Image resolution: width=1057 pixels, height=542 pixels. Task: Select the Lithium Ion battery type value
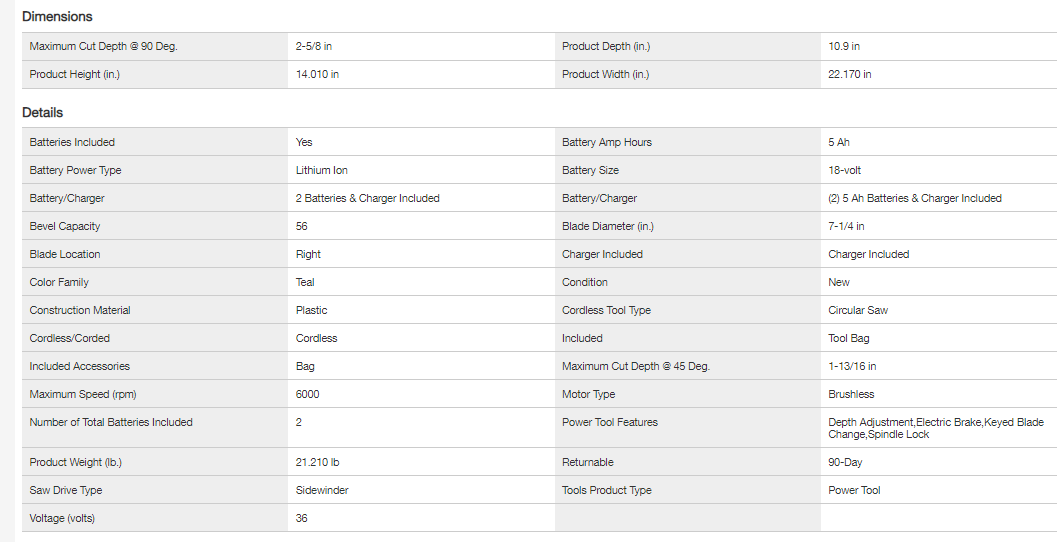click(x=322, y=170)
